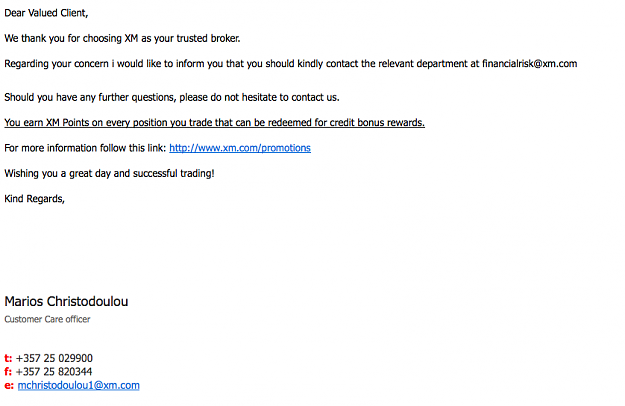
Task: Click 'Wishing you a great day' line
Action: (109, 174)
